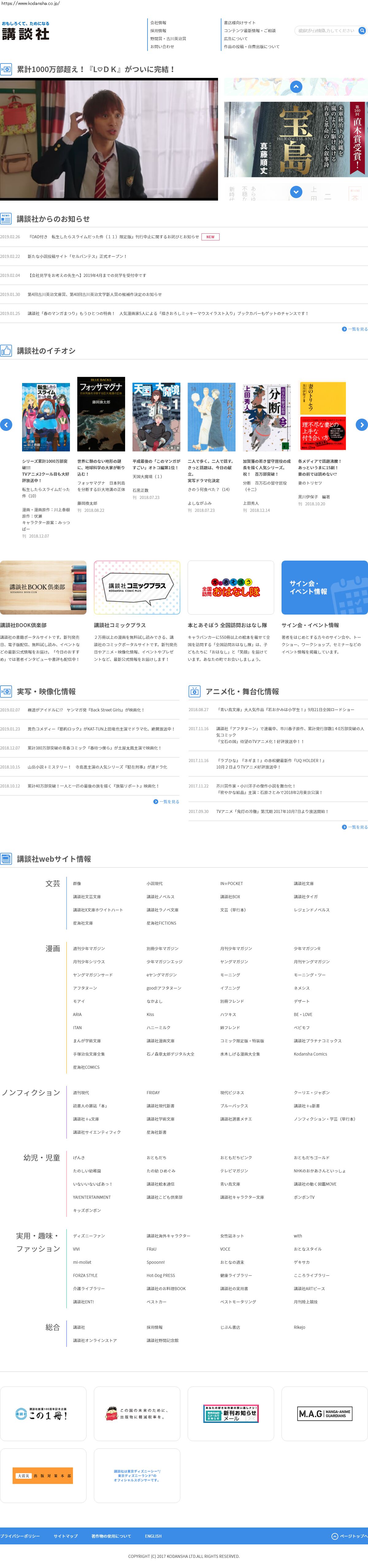Screen dimensions: 368x1568
Task: Click the page top arrow icon
Action: (x=335, y=1536)
